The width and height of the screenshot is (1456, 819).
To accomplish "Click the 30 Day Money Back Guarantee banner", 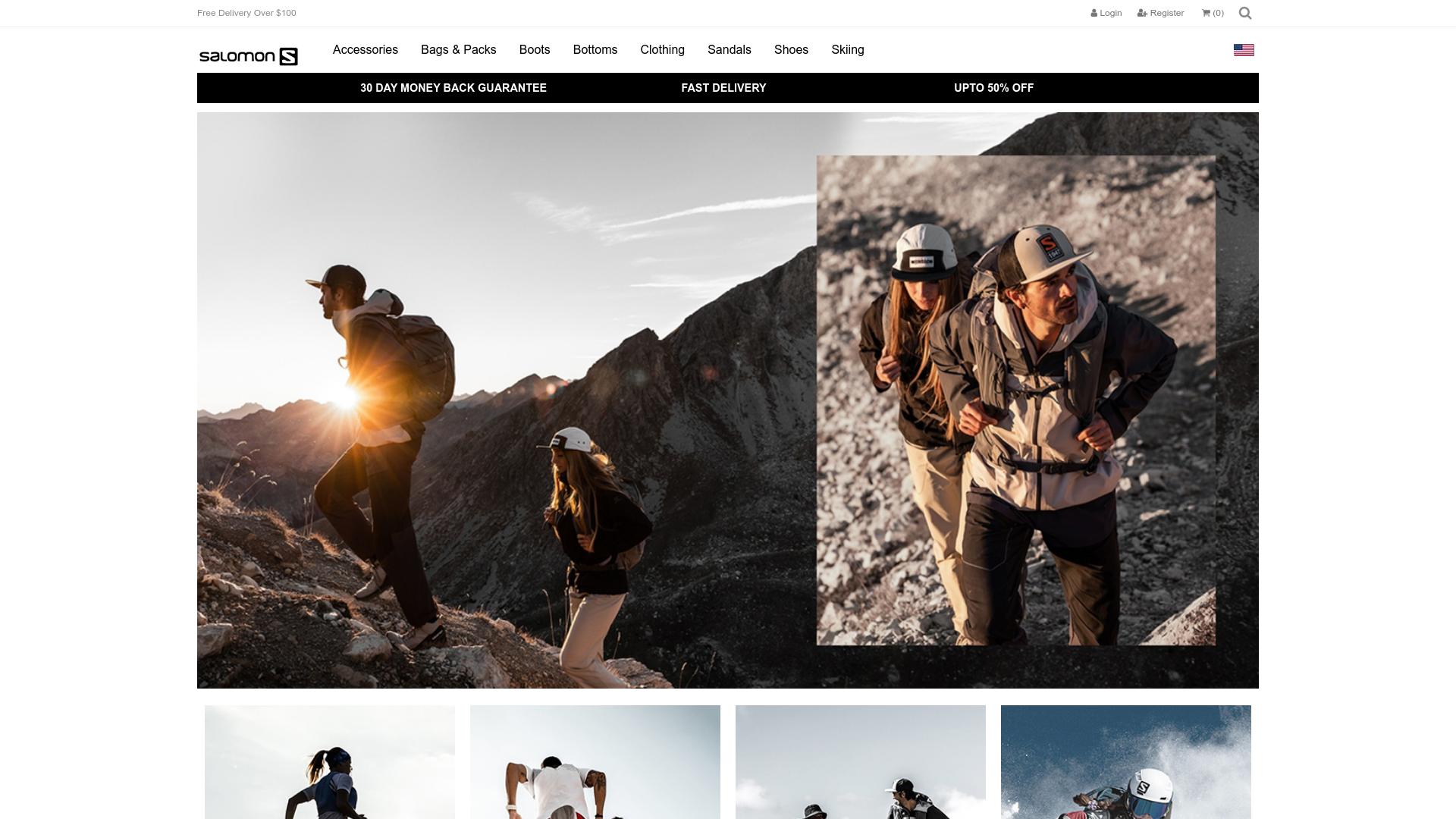I will pyautogui.click(x=453, y=88).
